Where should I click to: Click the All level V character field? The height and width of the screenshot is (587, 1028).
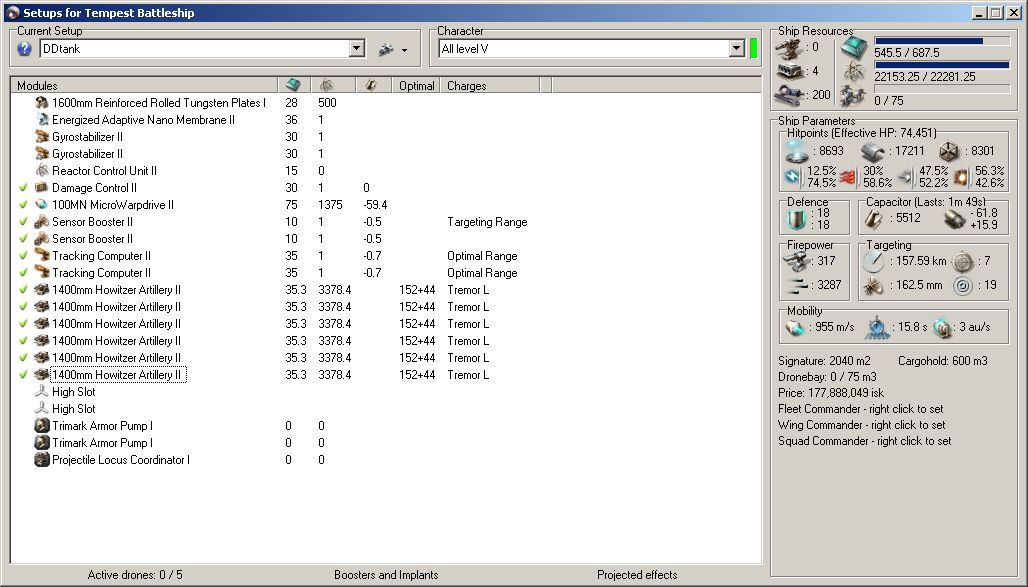point(584,49)
